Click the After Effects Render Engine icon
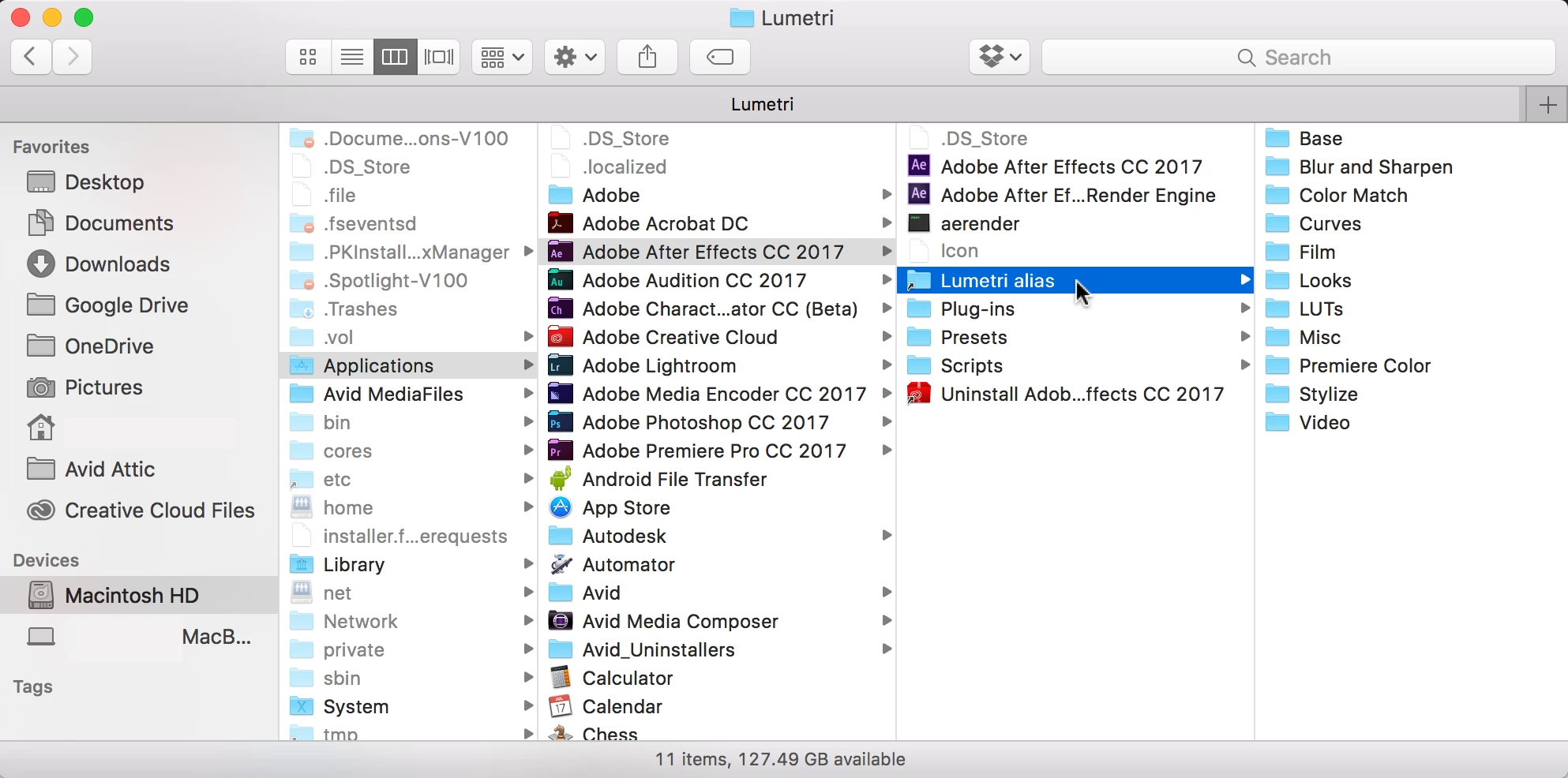The width and height of the screenshot is (1568, 778). 919,195
